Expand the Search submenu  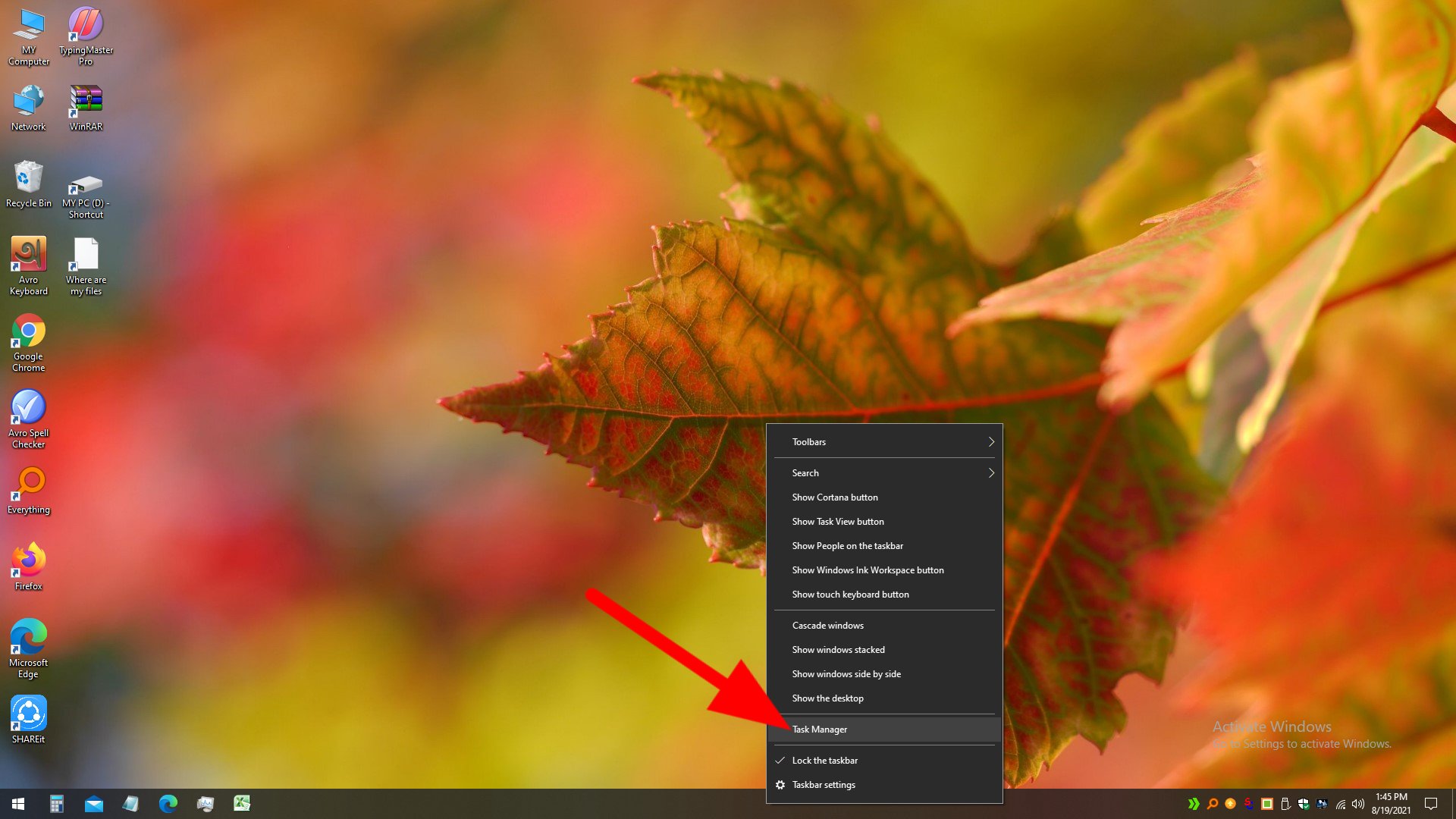(884, 472)
